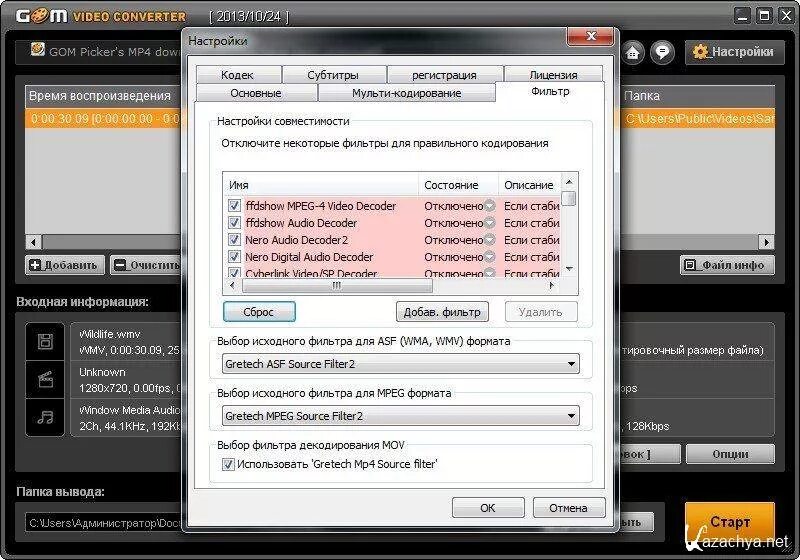This screenshot has width=800, height=560.
Task: Open state dropdown for Cyberlink Video/SP Decoder
Action: point(489,273)
